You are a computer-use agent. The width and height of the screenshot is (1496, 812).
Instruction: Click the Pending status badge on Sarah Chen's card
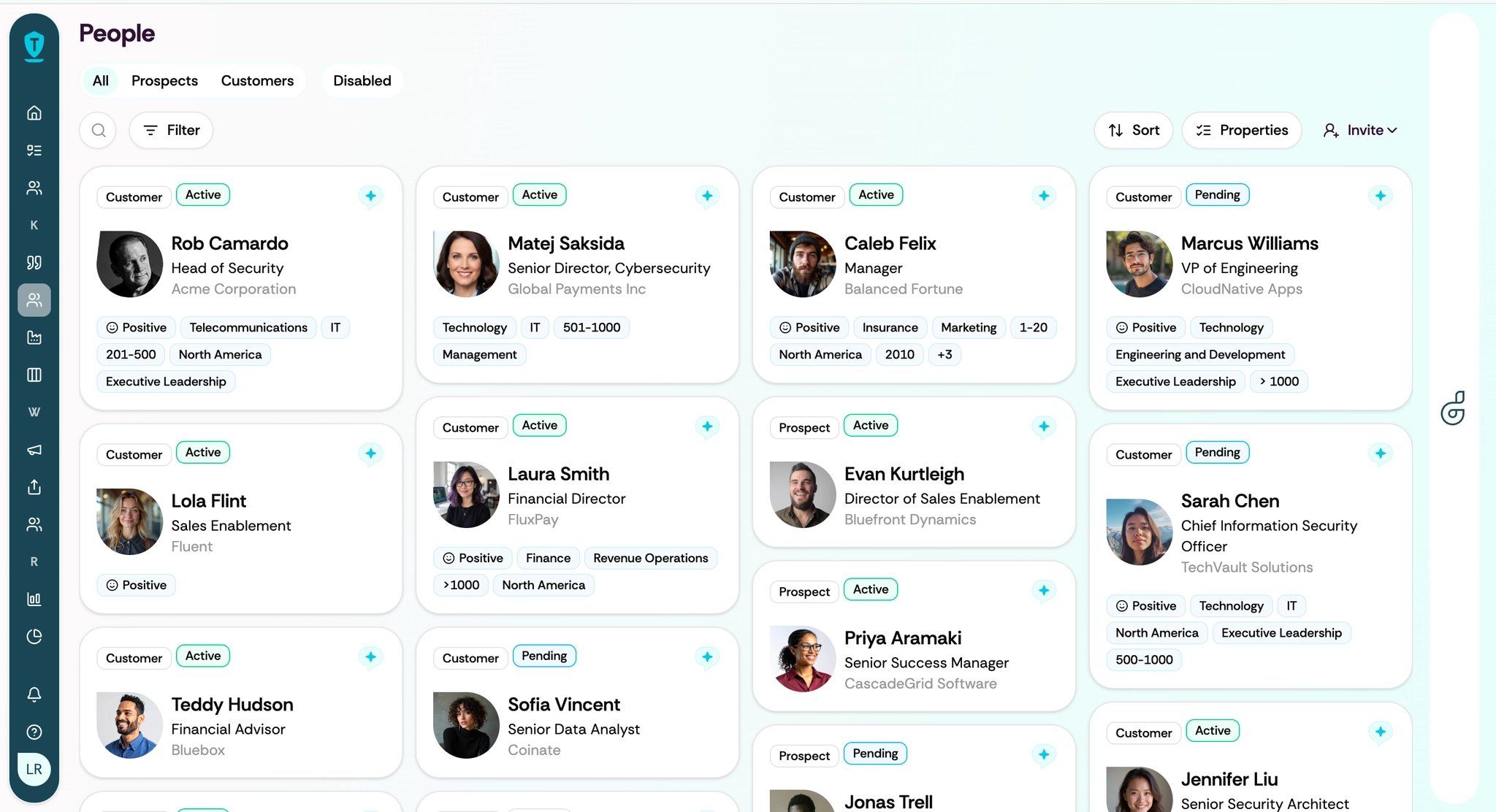pyautogui.click(x=1218, y=453)
